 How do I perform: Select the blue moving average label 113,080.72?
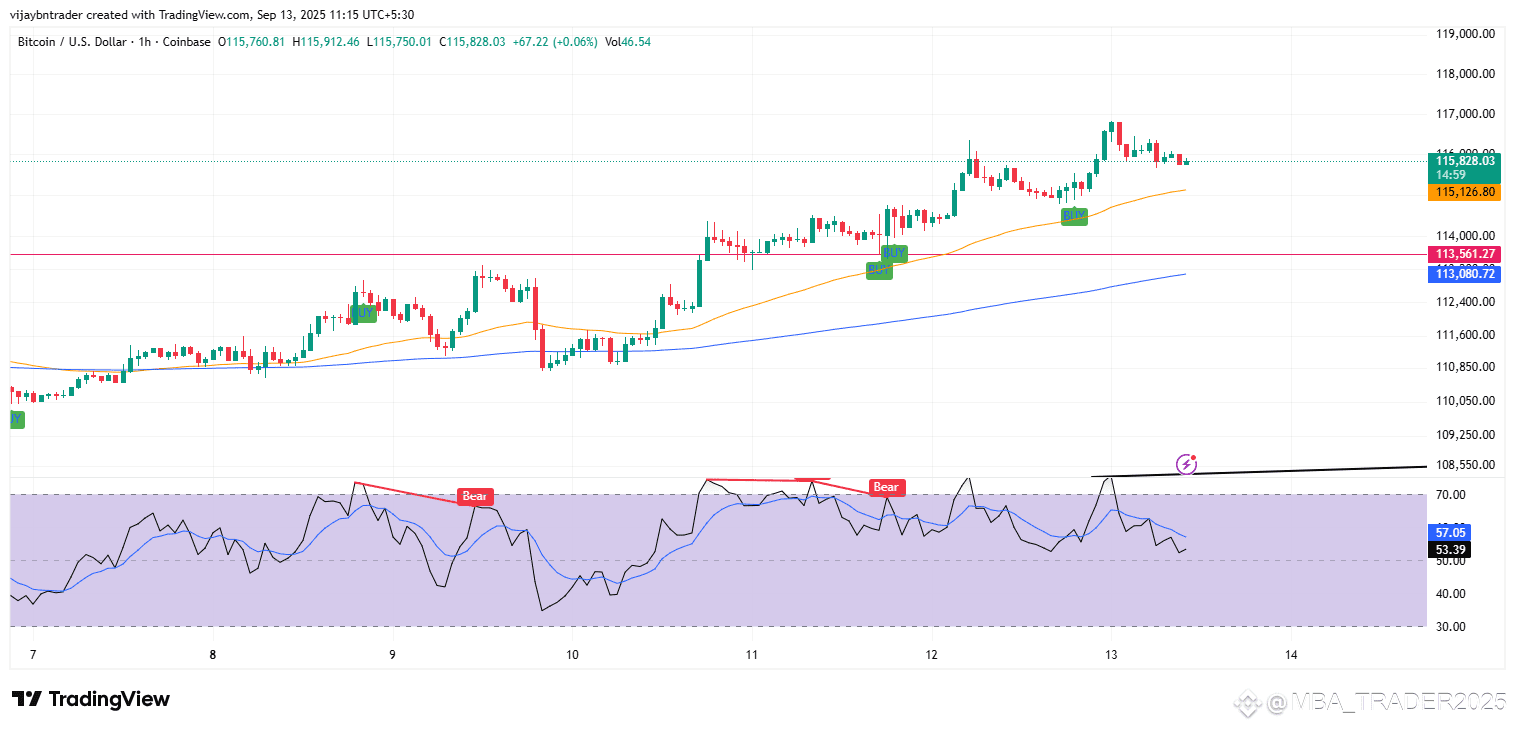(1465, 273)
